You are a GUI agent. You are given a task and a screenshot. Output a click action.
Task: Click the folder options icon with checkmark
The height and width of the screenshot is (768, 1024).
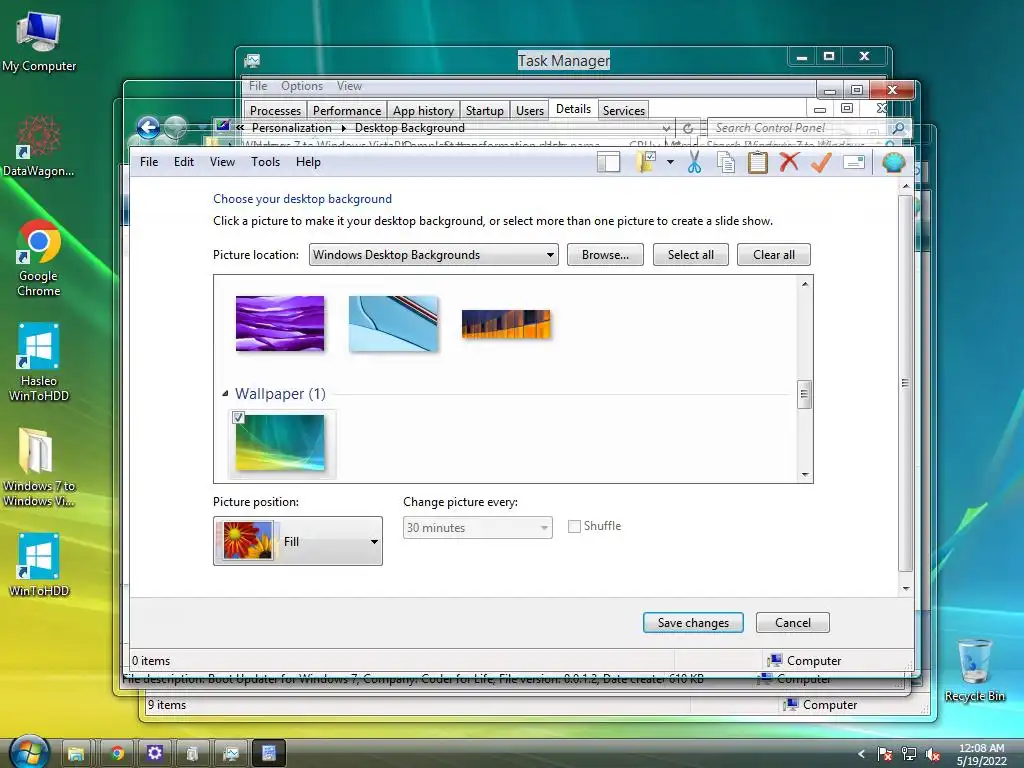pos(646,162)
